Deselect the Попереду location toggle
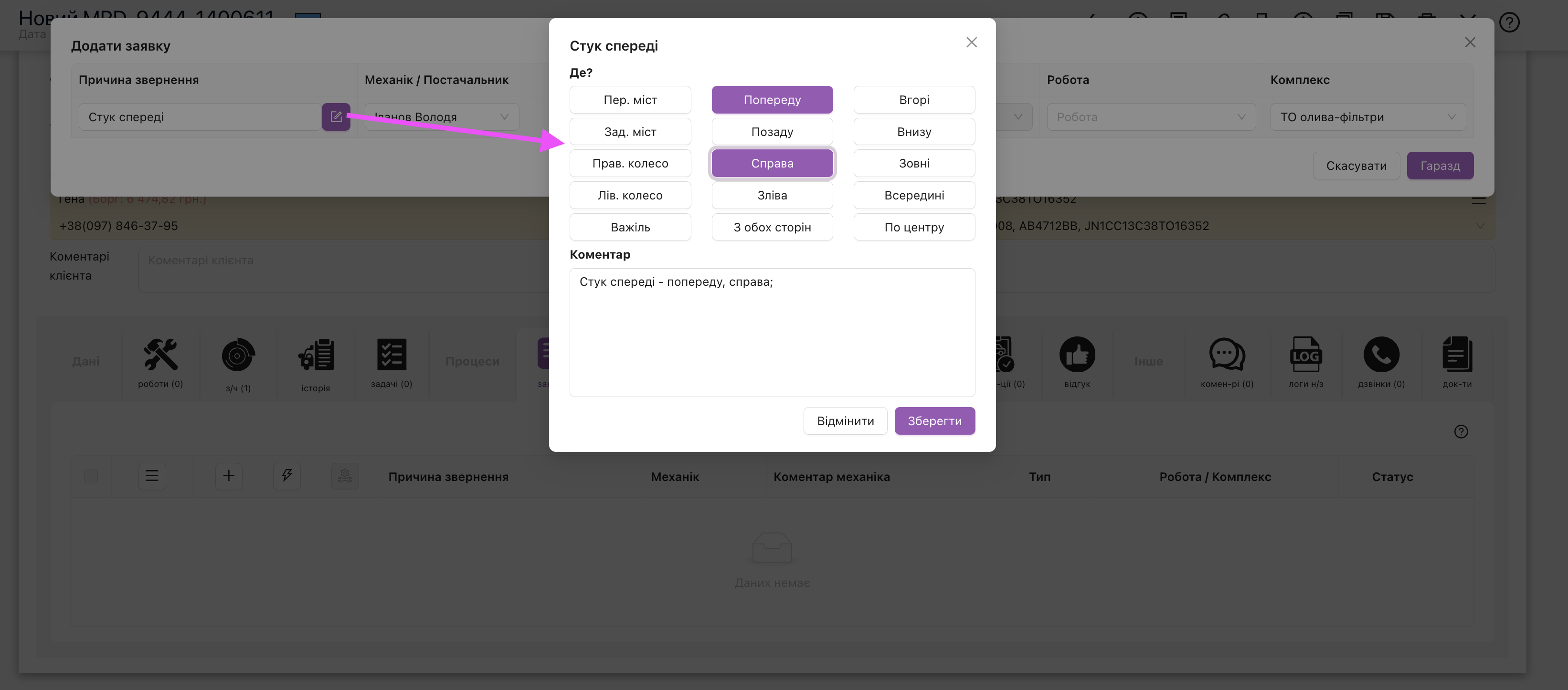Image resolution: width=1568 pixels, height=690 pixels. 772,100
